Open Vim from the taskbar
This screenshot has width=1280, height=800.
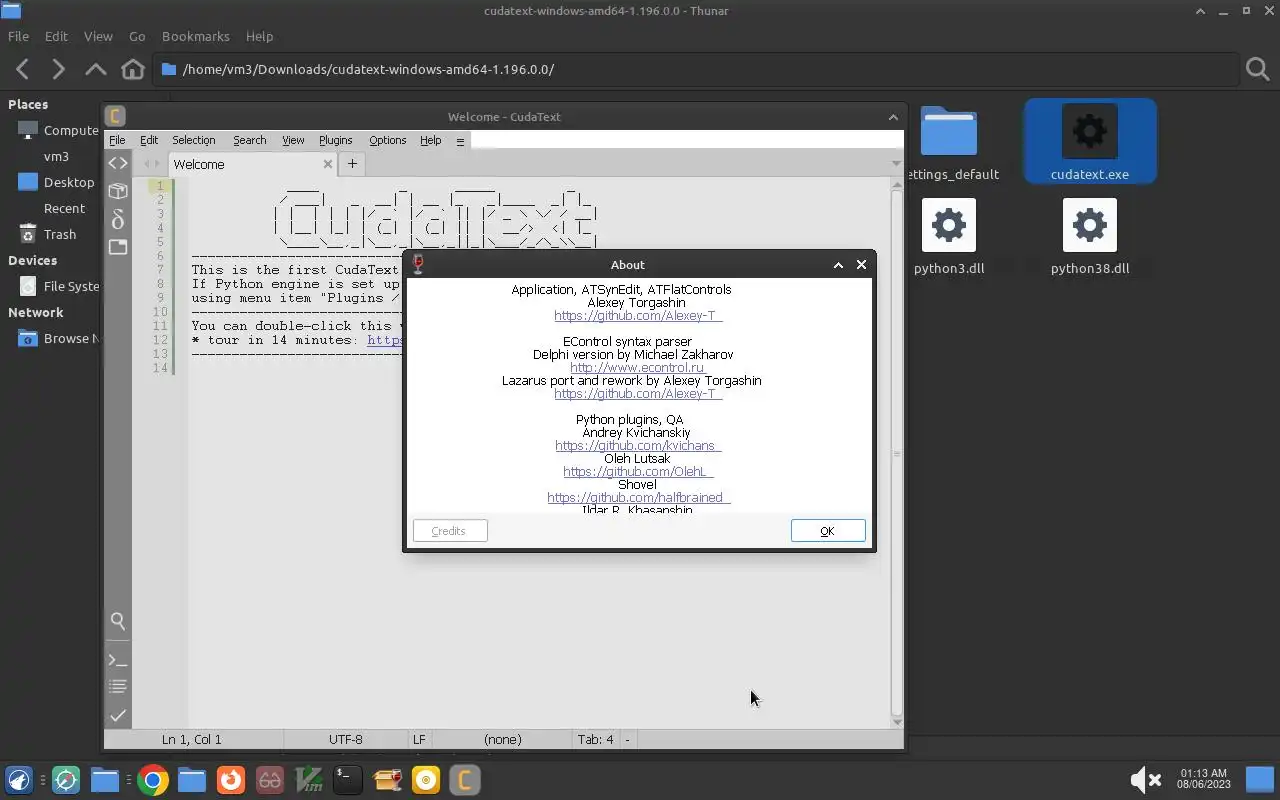pyautogui.click(x=309, y=780)
